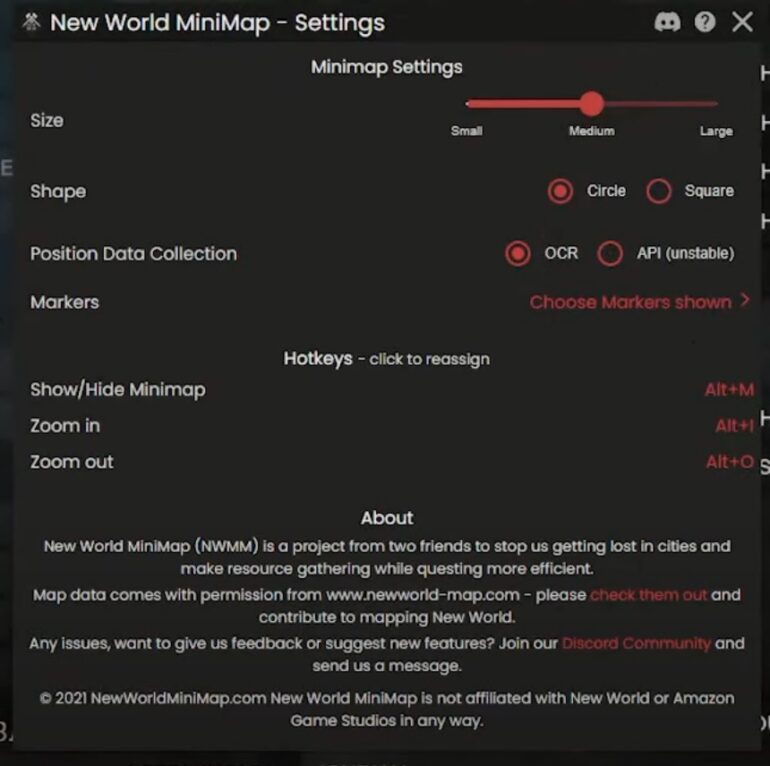Open the Discord Community link
The image size is (770, 766).
pos(636,643)
